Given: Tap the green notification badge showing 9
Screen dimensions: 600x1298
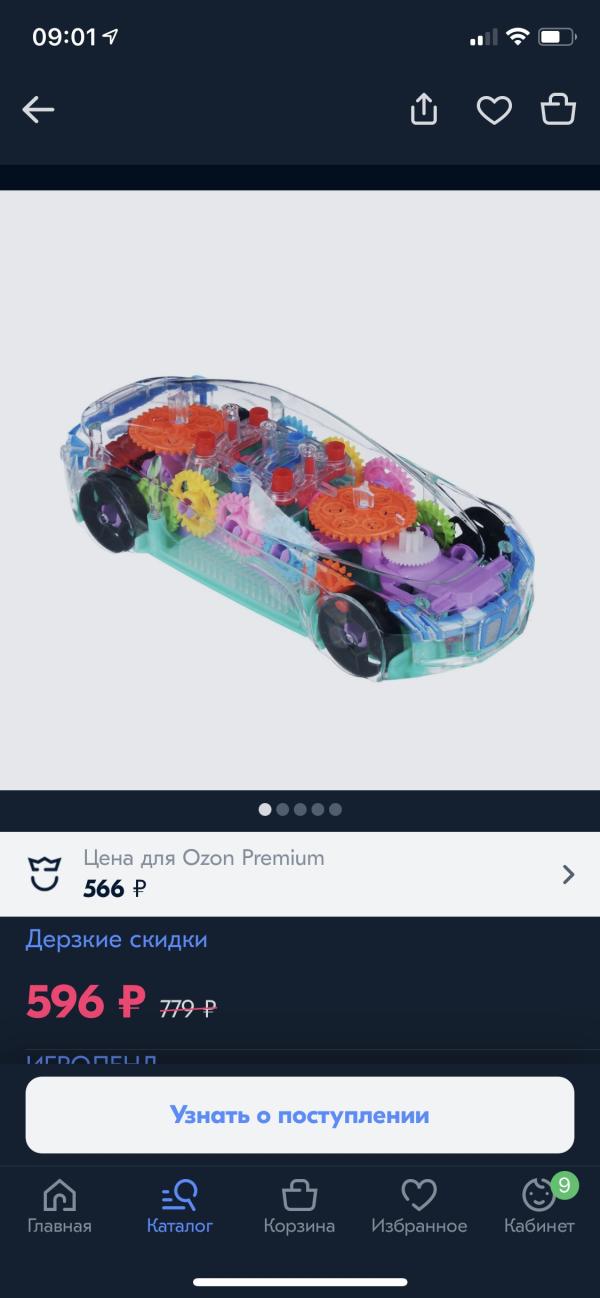Looking at the screenshot, I should point(564,1186).
